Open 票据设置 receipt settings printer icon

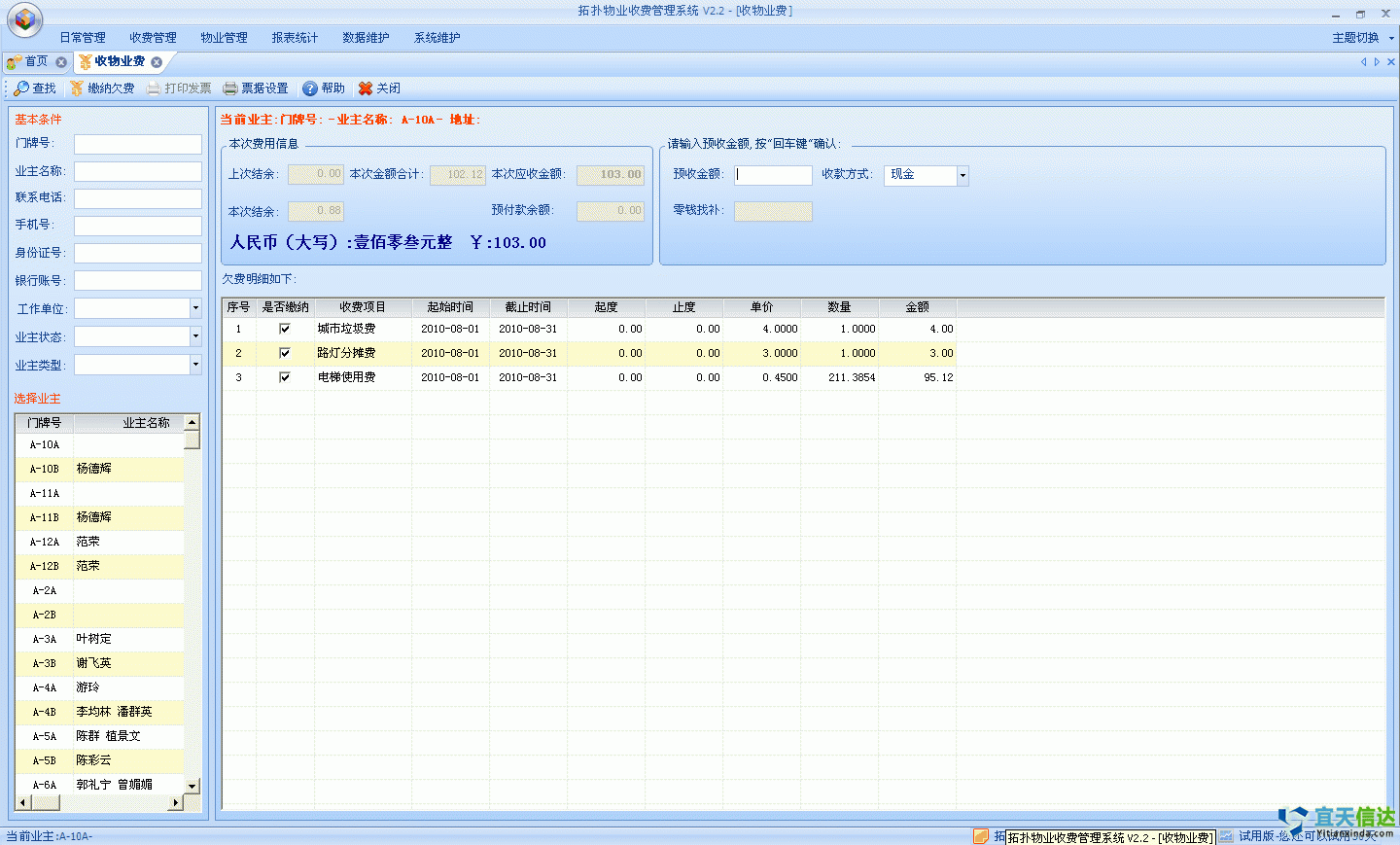pos(230,88)
